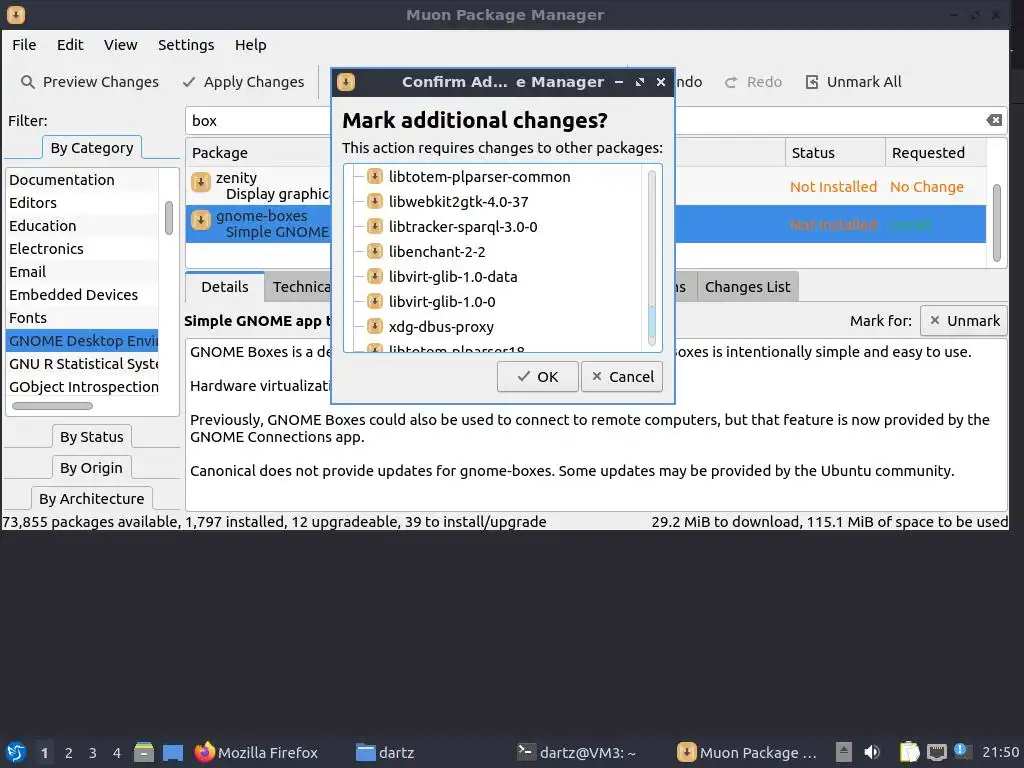Open the taskbar start menu icon
Screen dimensions: 1024x768
(x=16, y=752)
